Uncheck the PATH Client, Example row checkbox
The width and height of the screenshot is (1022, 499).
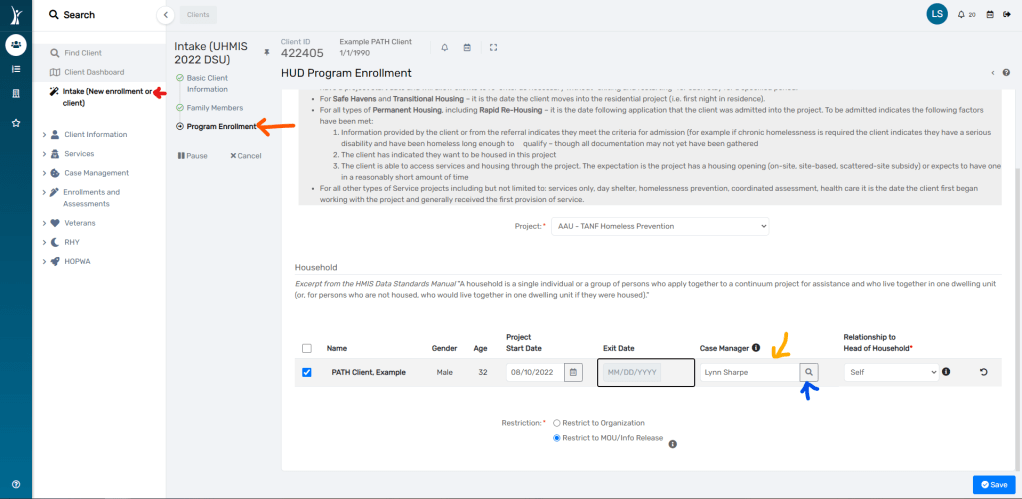[x=307, y=372]
